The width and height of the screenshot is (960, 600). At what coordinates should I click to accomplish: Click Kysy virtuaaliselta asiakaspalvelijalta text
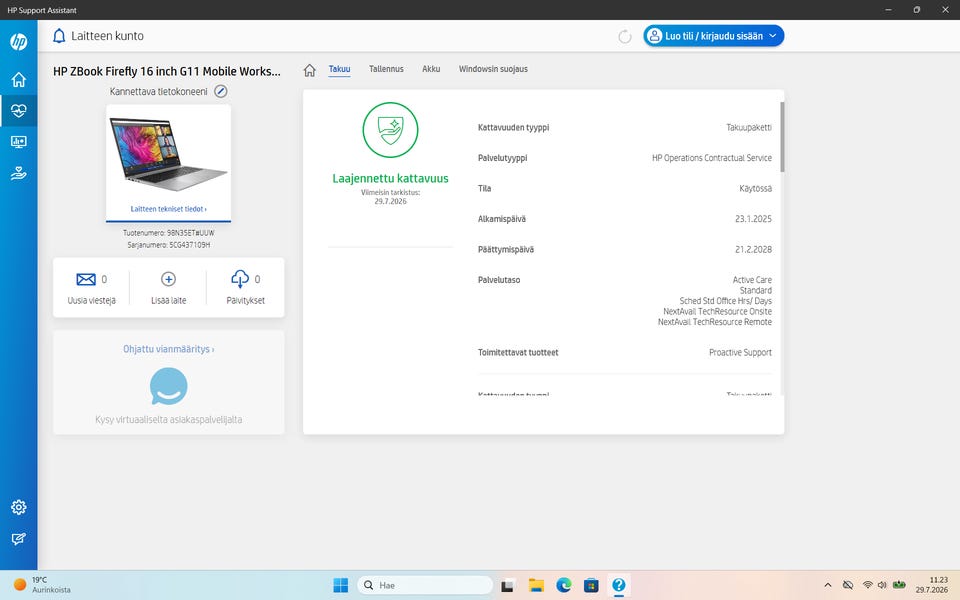[x=168, y=419]
